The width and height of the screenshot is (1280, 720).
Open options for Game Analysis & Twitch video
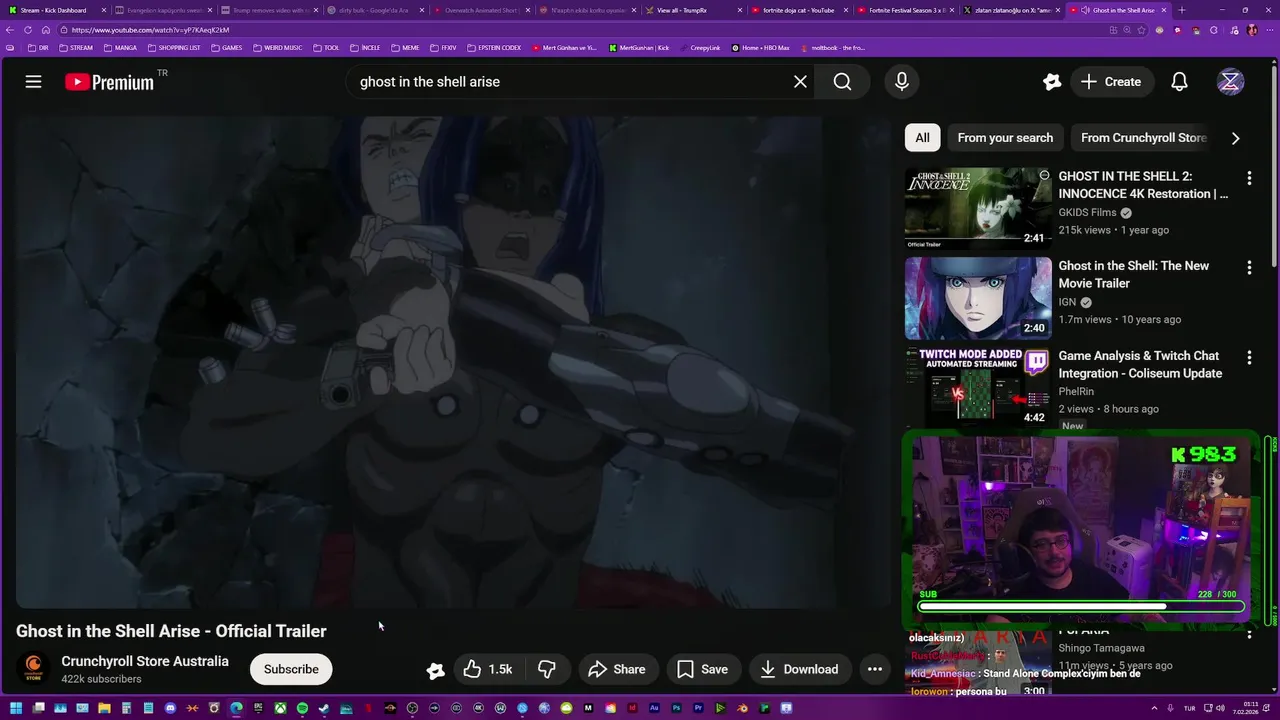[1249, 358]
